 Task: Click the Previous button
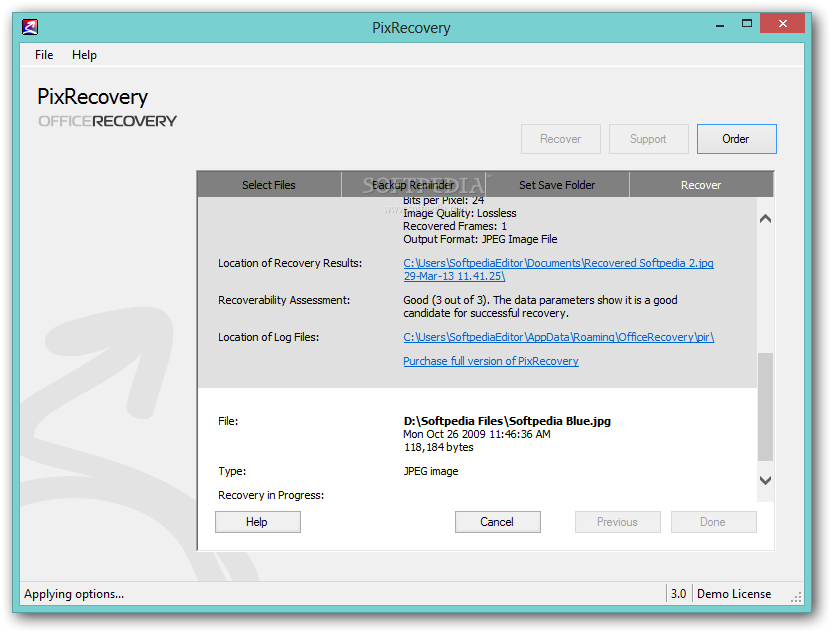pos(618,522)
